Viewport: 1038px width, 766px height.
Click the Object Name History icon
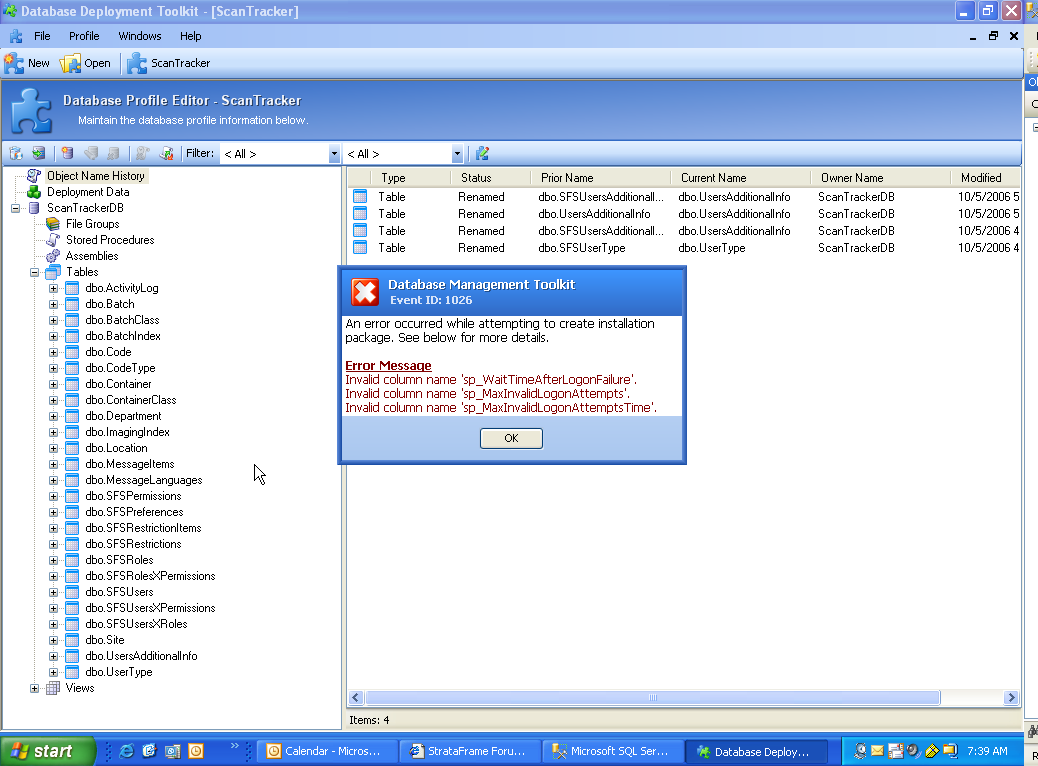click(x=34, y=176)
